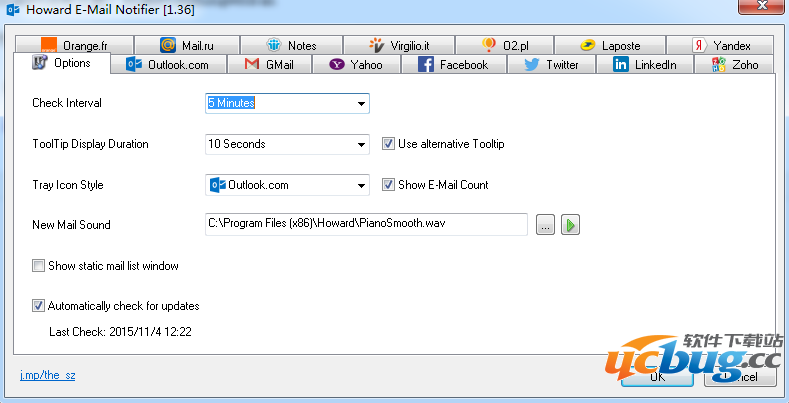789x403 pixels.
Task: Click the New Mail Sound label
Action: (x=71, y=225)
